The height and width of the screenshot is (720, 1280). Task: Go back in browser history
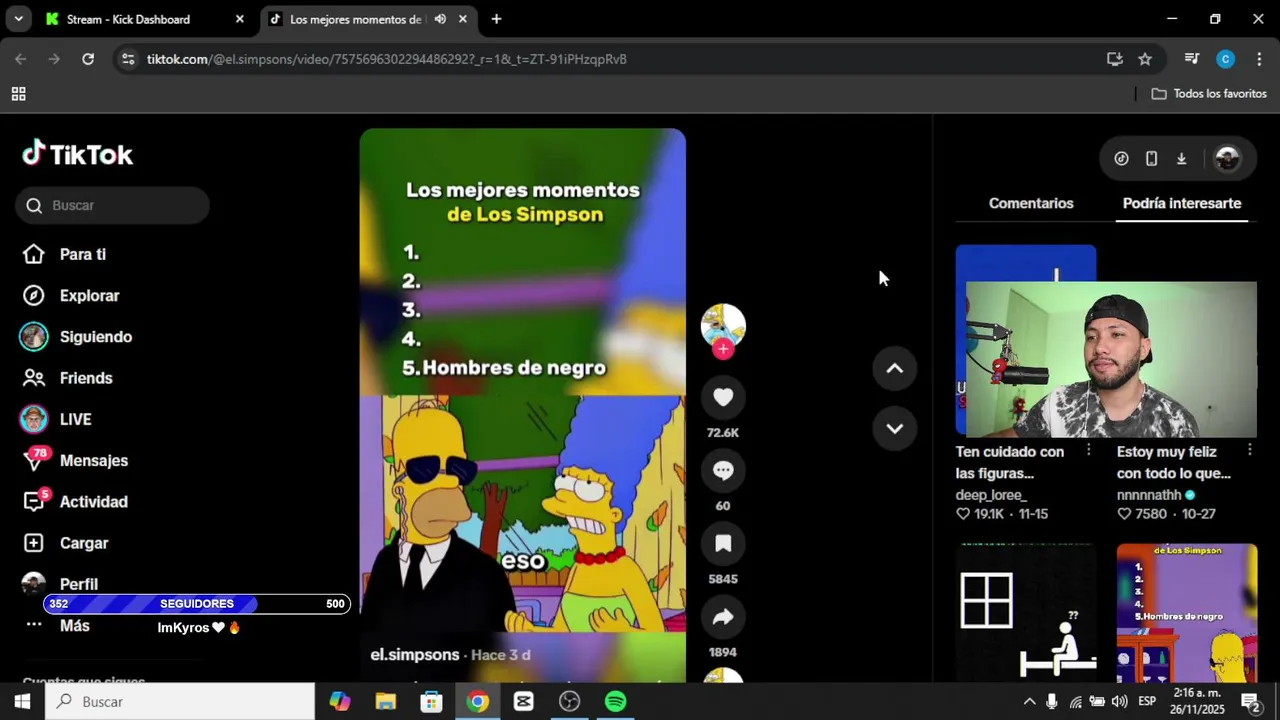pyautogui.click(x=21, y=59)
